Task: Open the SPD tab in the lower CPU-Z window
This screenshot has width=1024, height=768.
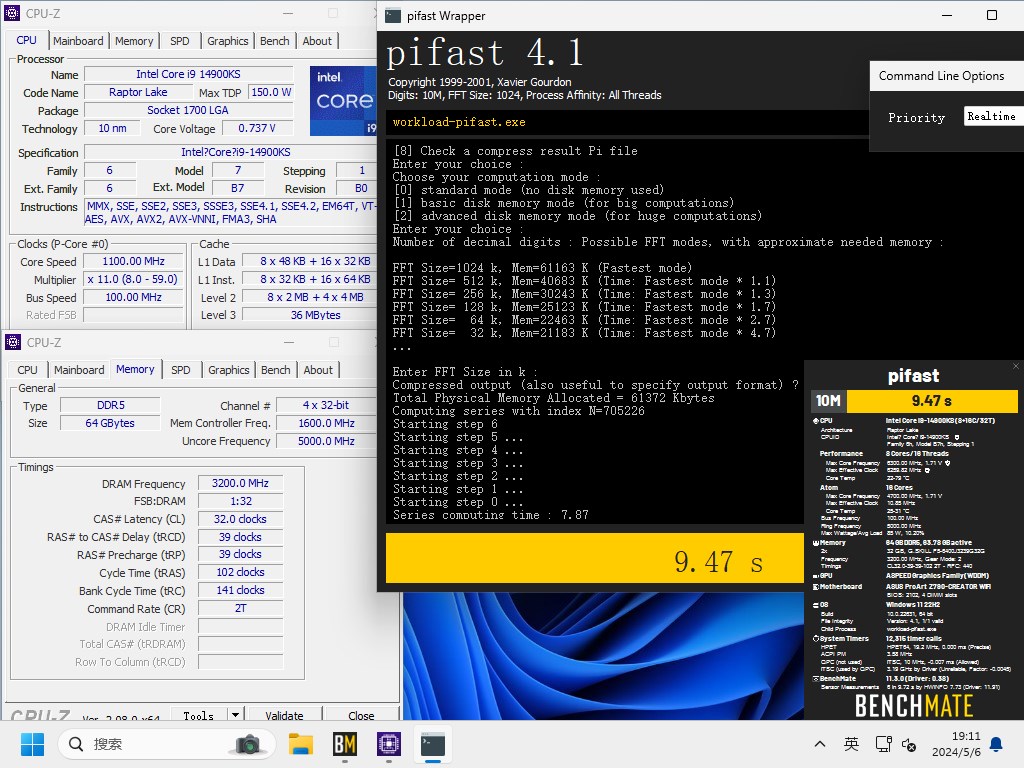Action: click(181, 370)
